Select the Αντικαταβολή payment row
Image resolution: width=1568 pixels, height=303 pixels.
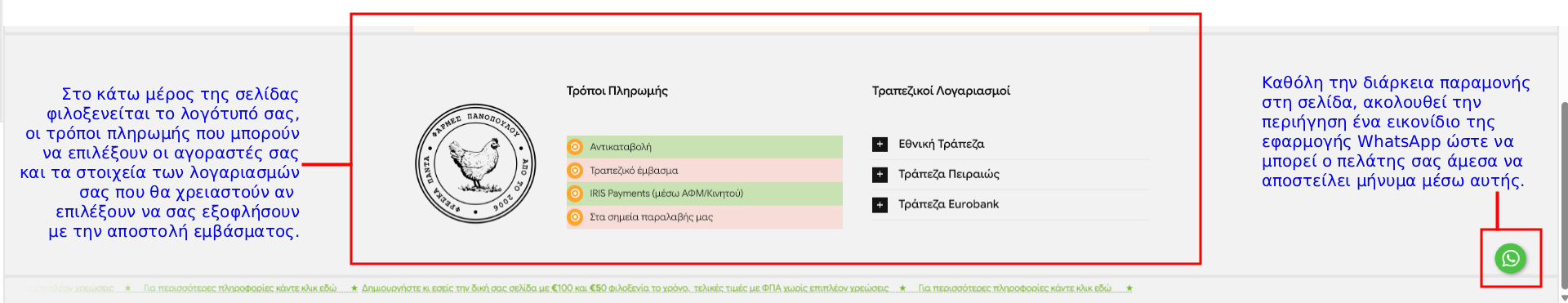coord(704,147)
